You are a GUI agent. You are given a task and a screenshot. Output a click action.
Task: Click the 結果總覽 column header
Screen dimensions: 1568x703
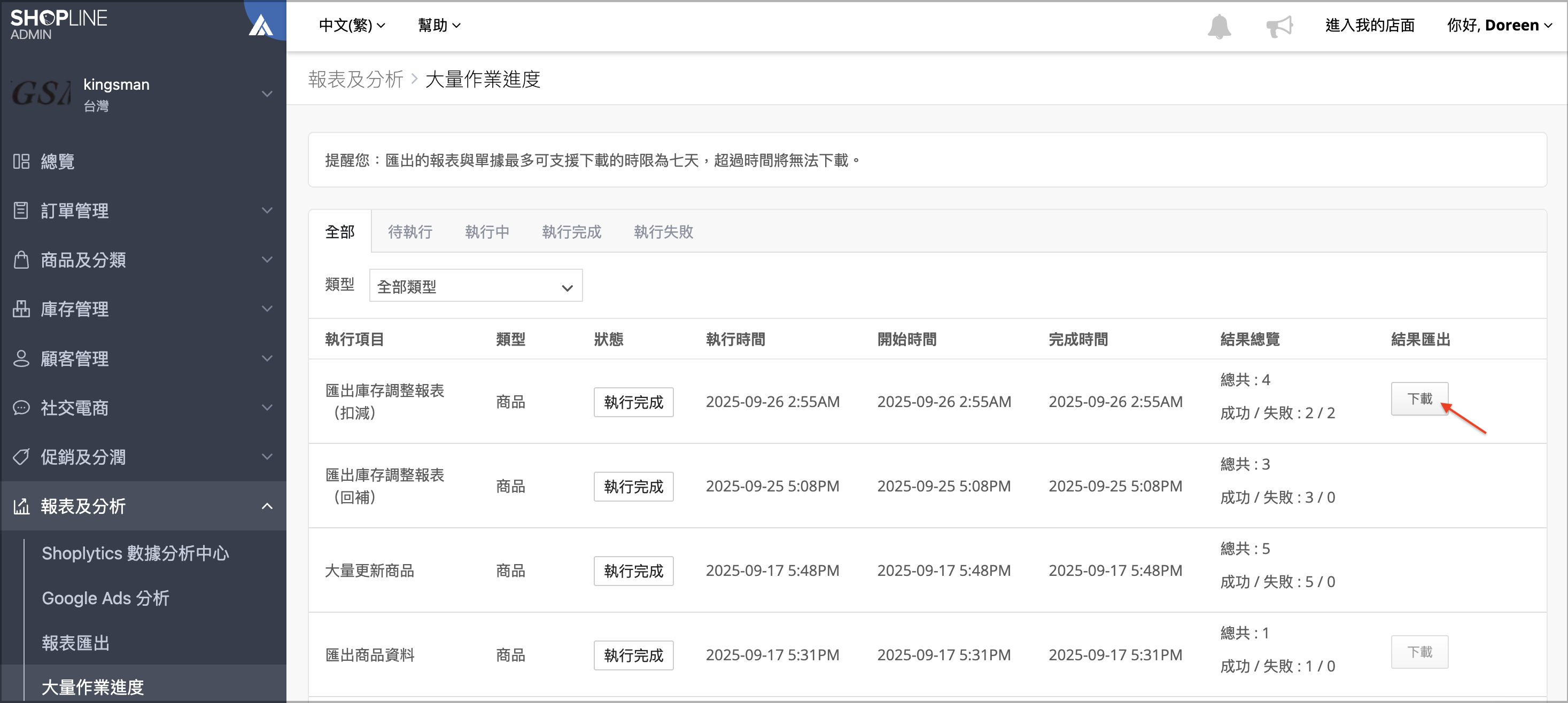(1249, 340)
